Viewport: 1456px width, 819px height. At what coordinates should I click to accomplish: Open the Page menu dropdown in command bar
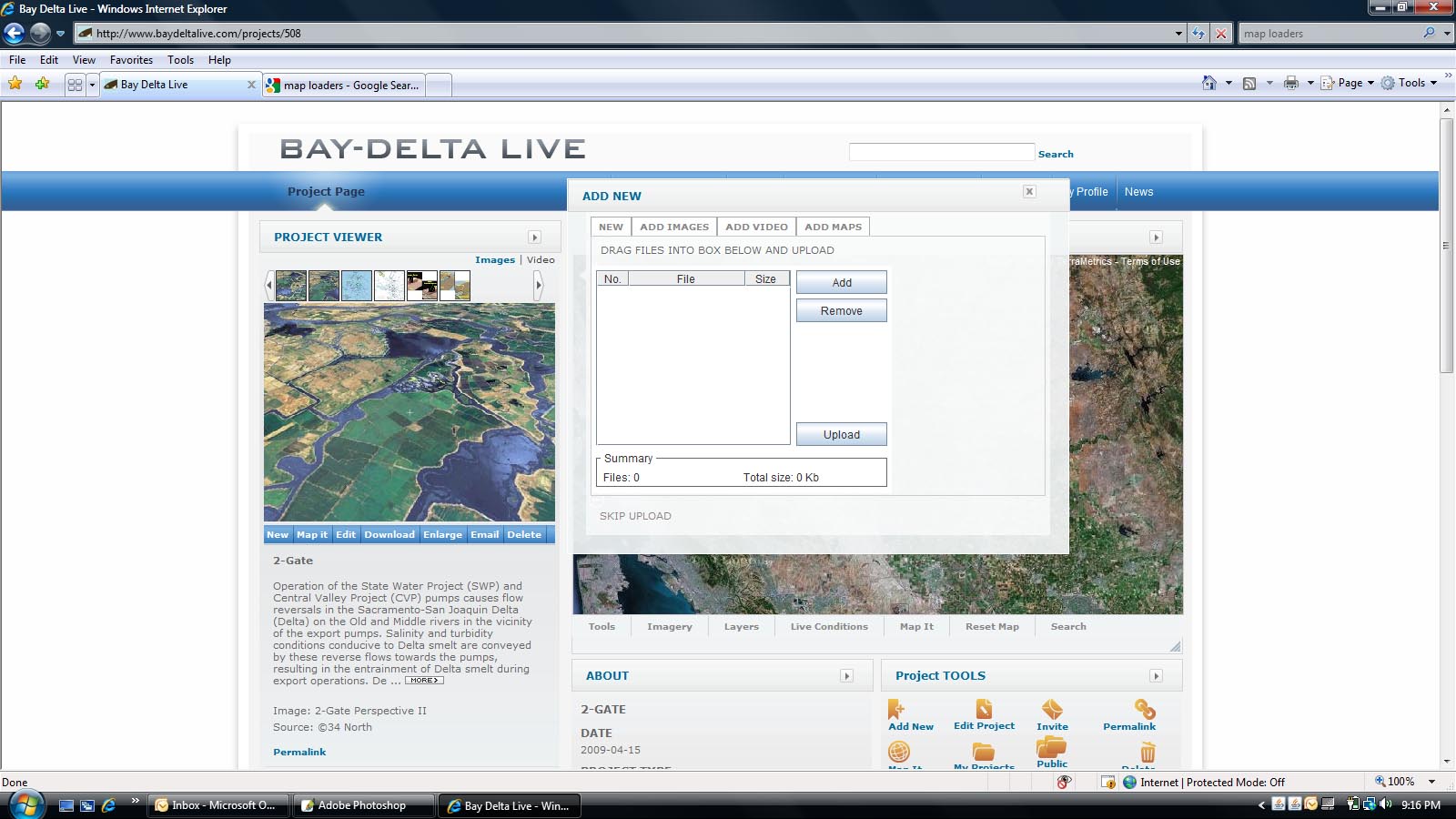[1348, 83]
